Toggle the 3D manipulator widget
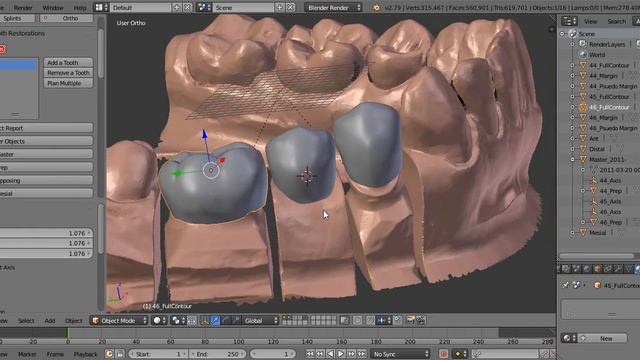This screenshot has height=360, width=640. [204, 321]
